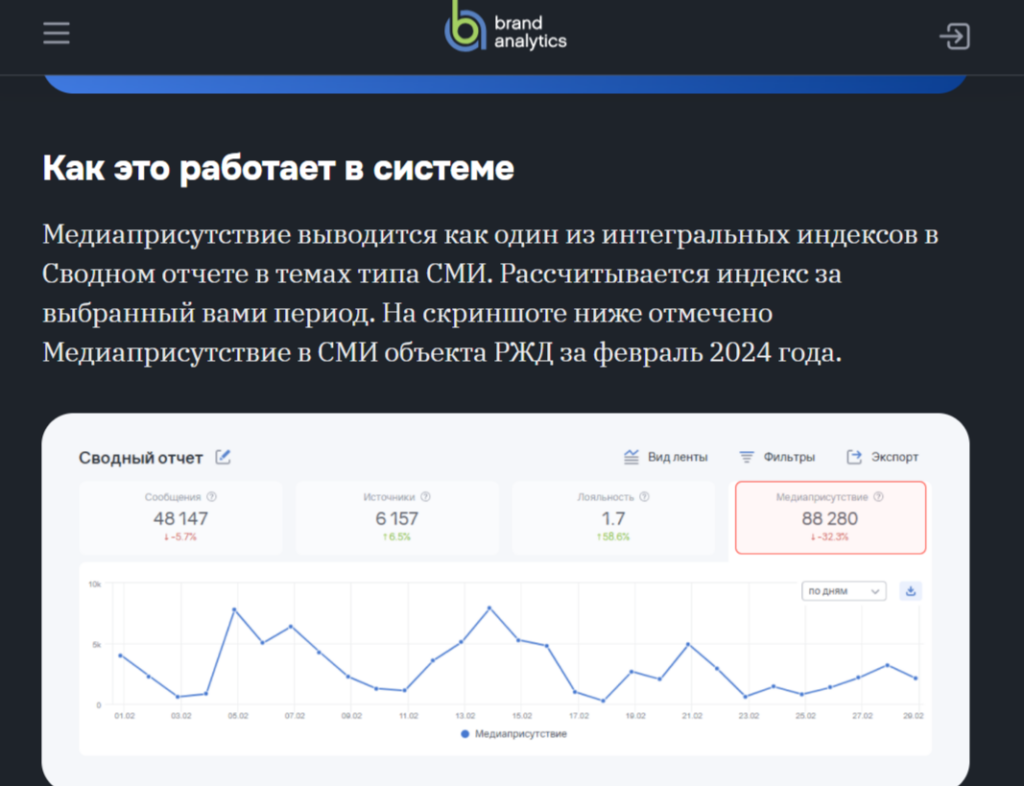Click help icon next to Сообщения
This screenshot has width=1024, height=786.
(212, 497)
